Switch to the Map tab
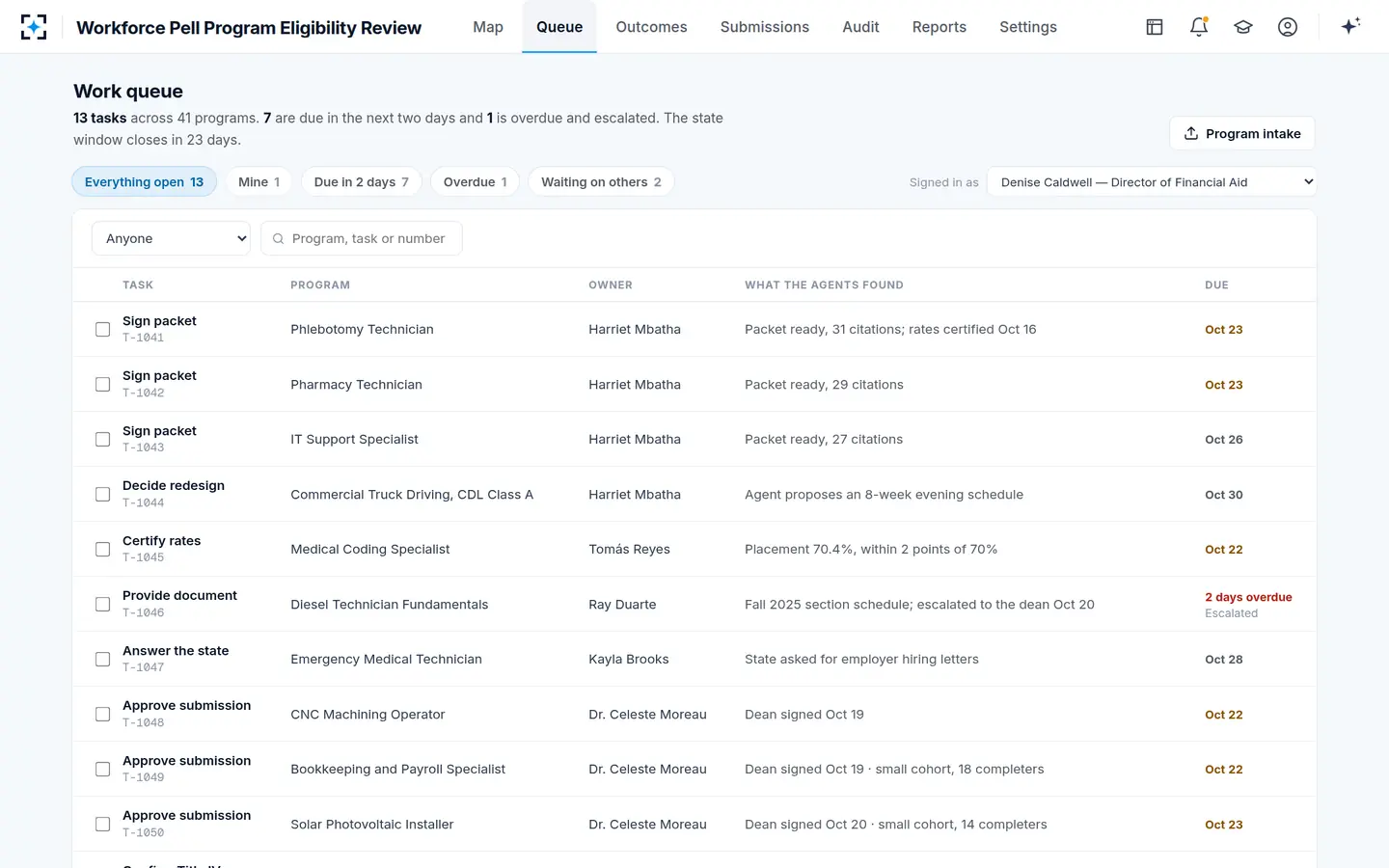Viewport: 1389px width, 868px height. (x=488, y=27)
